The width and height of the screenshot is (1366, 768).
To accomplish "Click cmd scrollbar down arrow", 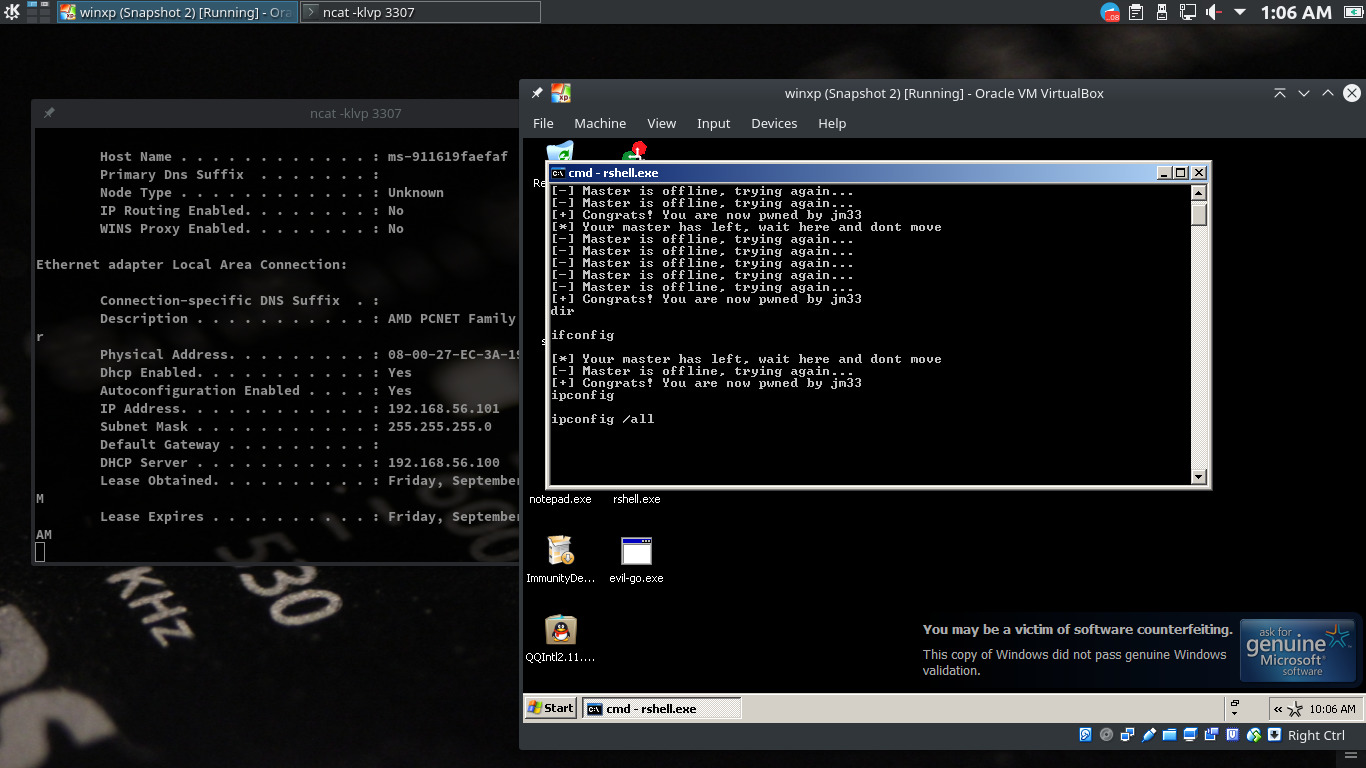I will click(1199, 477).
